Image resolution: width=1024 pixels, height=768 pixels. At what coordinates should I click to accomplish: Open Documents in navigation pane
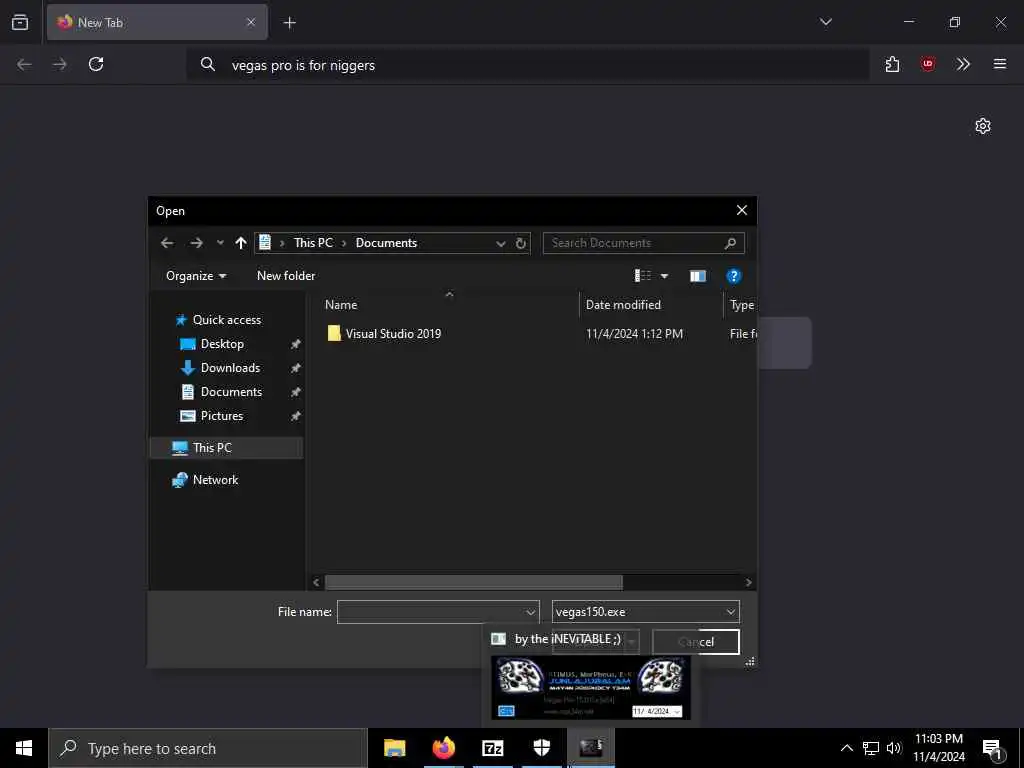coord(231,392)
